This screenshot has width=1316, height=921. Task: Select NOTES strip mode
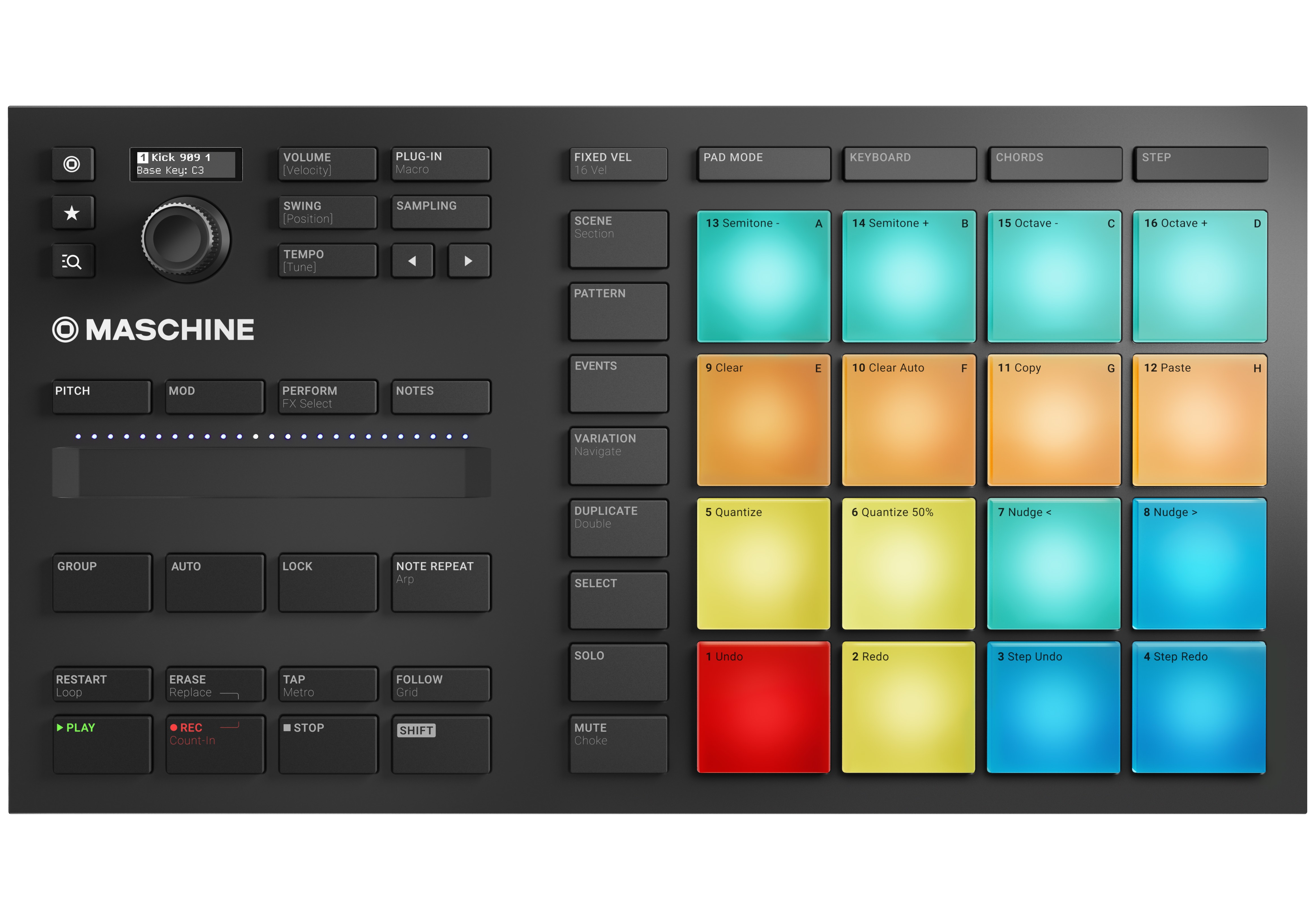coord(441,396)
